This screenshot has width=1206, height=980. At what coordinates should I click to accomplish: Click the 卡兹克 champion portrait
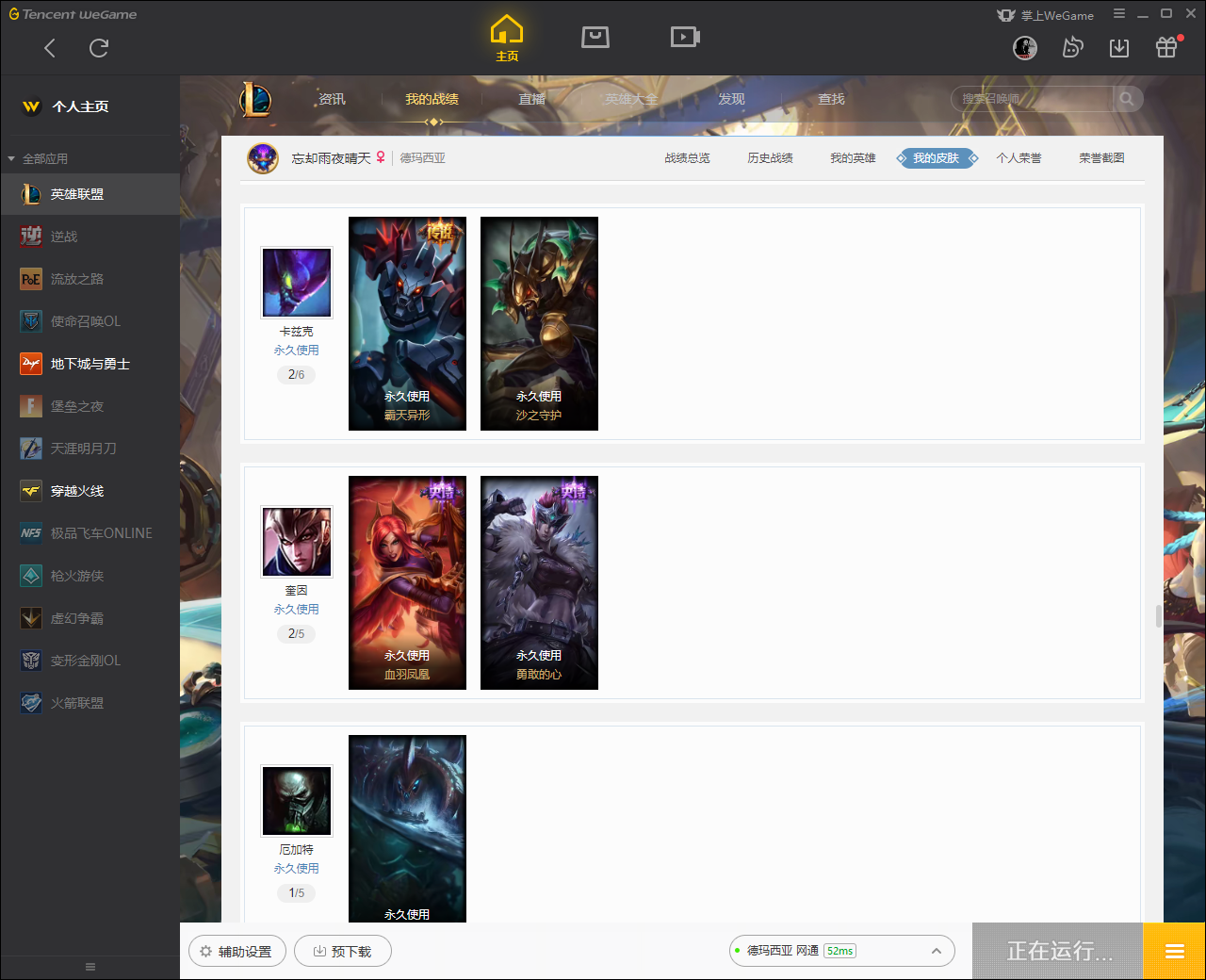coord(297,283)
